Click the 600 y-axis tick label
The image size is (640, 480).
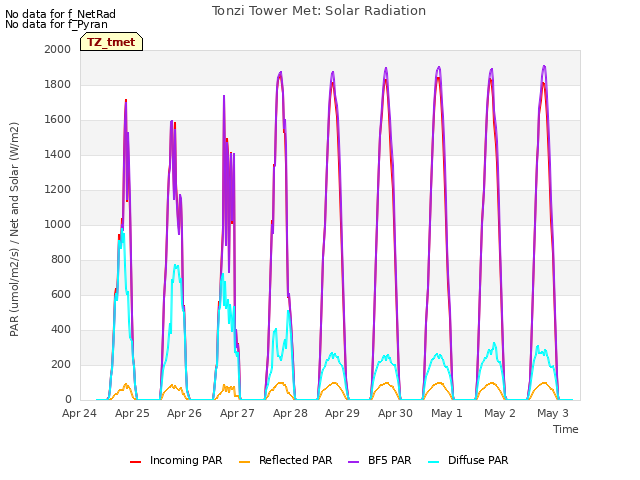(x=61, y=295)
